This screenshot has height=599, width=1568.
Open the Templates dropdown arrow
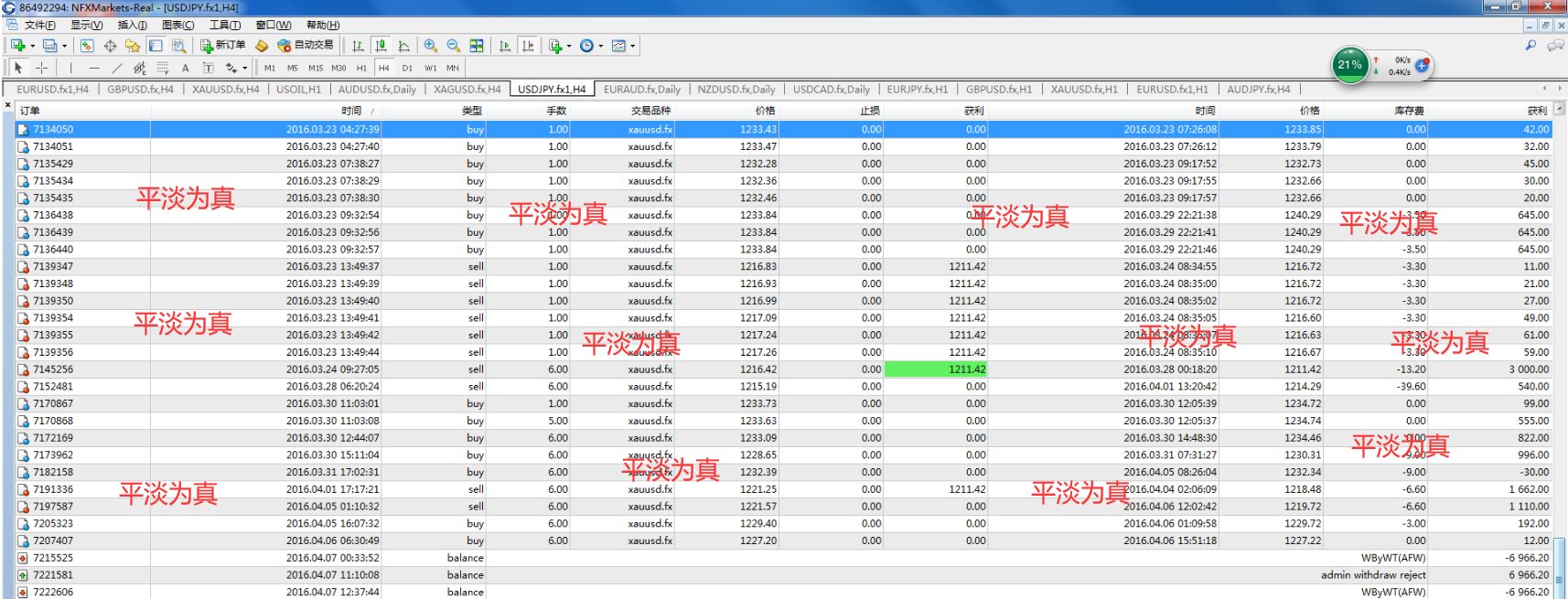point(633,46)
